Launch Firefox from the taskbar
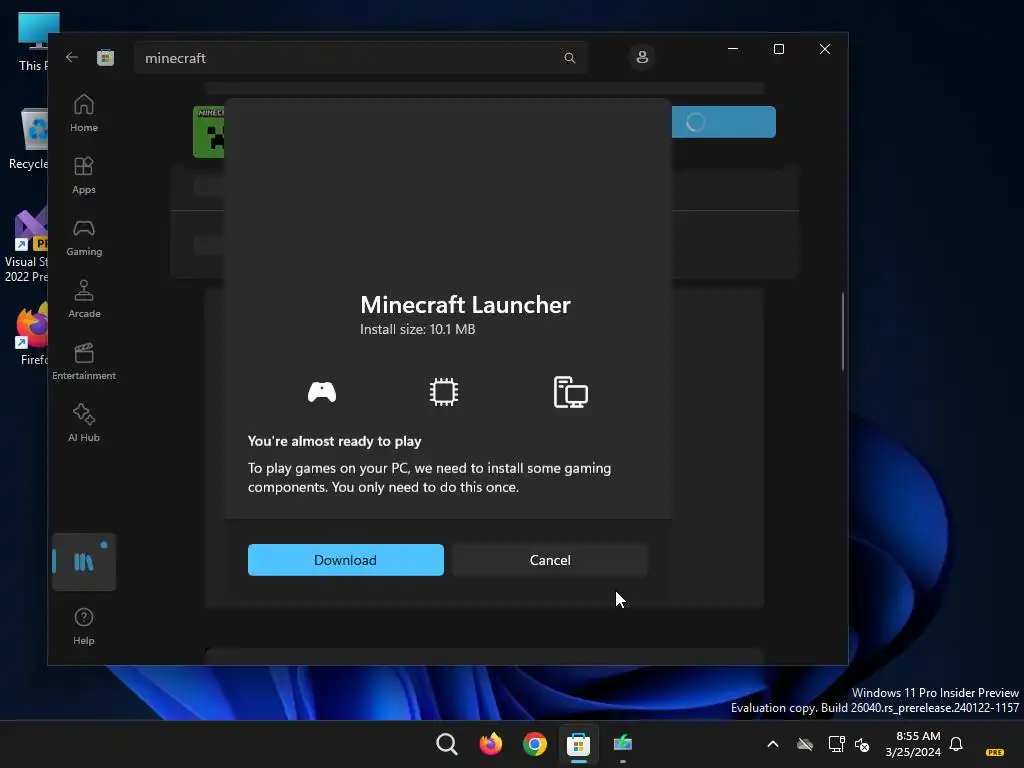 pos(490,744)
